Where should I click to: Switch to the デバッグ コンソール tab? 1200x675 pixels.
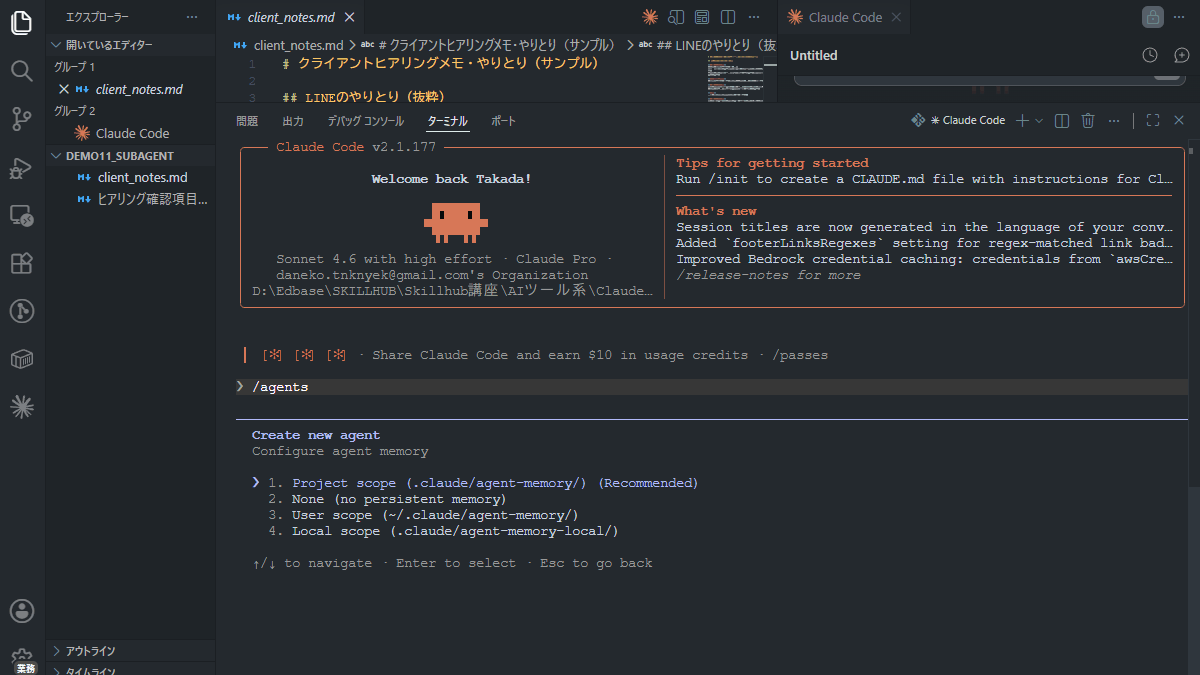(x=366, y=121)
